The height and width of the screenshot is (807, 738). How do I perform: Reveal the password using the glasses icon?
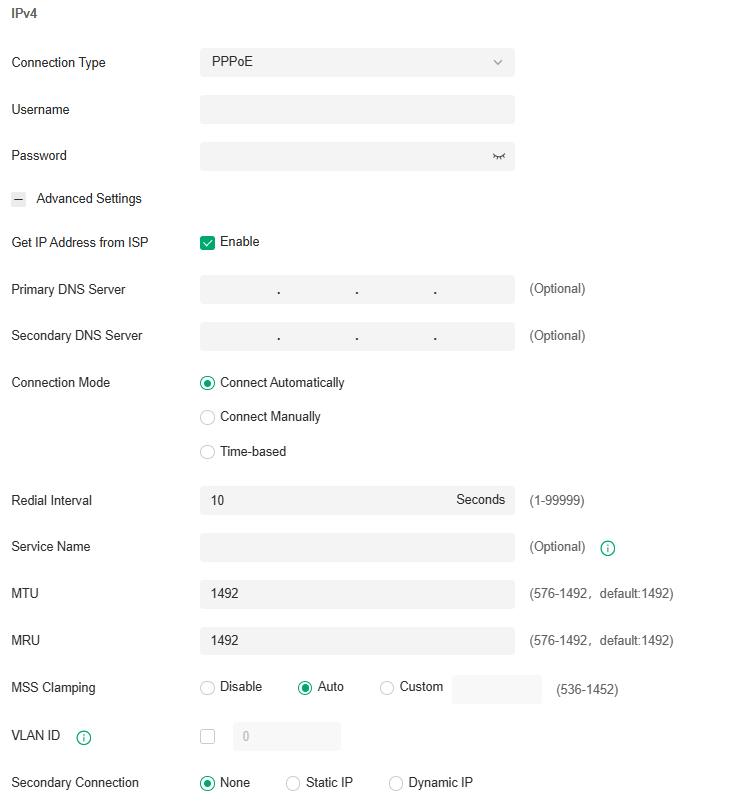[x=499, y=156]
